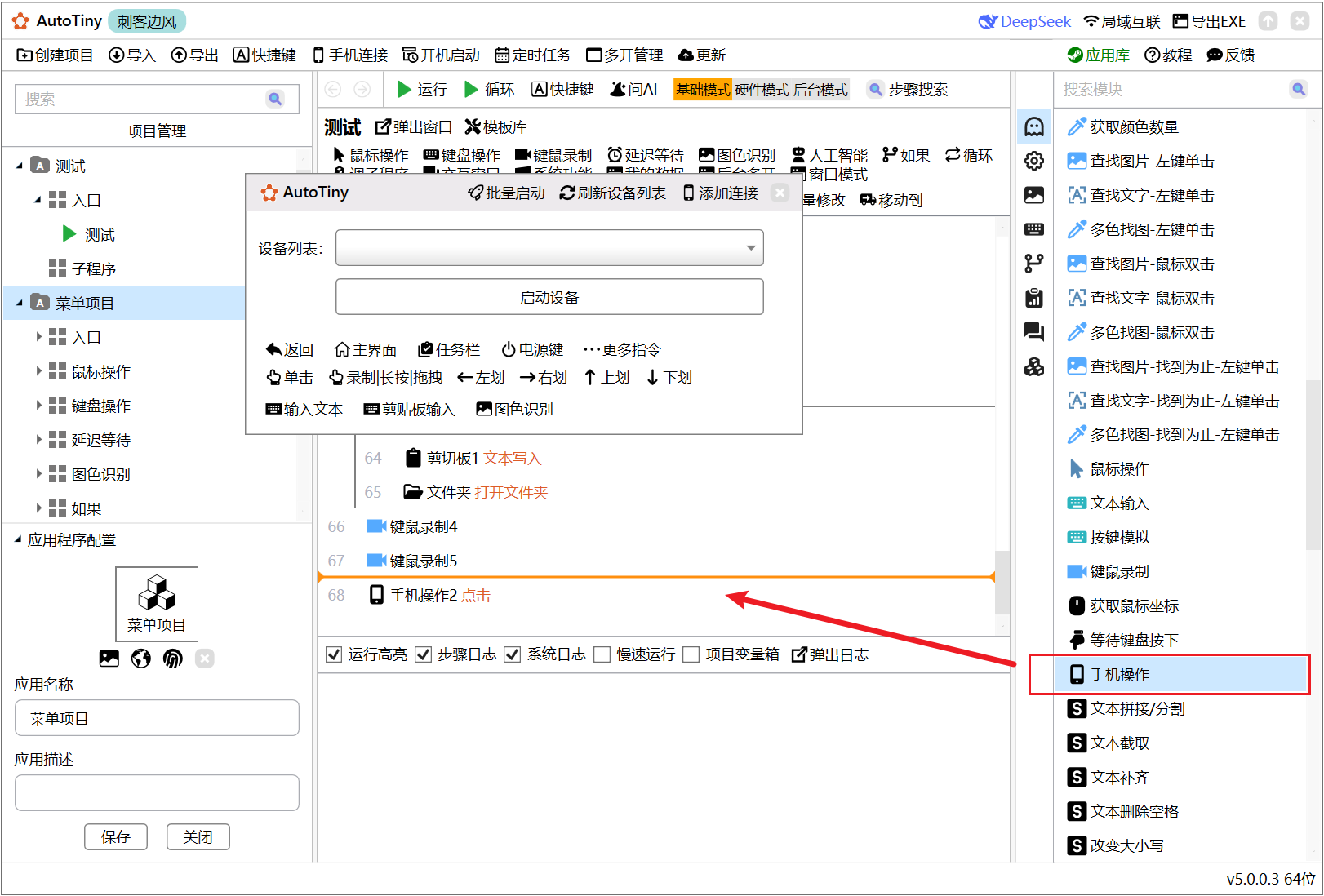Image resolution: width=1324 pixels, height=896 pixels.
Task: Open 手机连接 phone connection
Action: coord(350,55)
